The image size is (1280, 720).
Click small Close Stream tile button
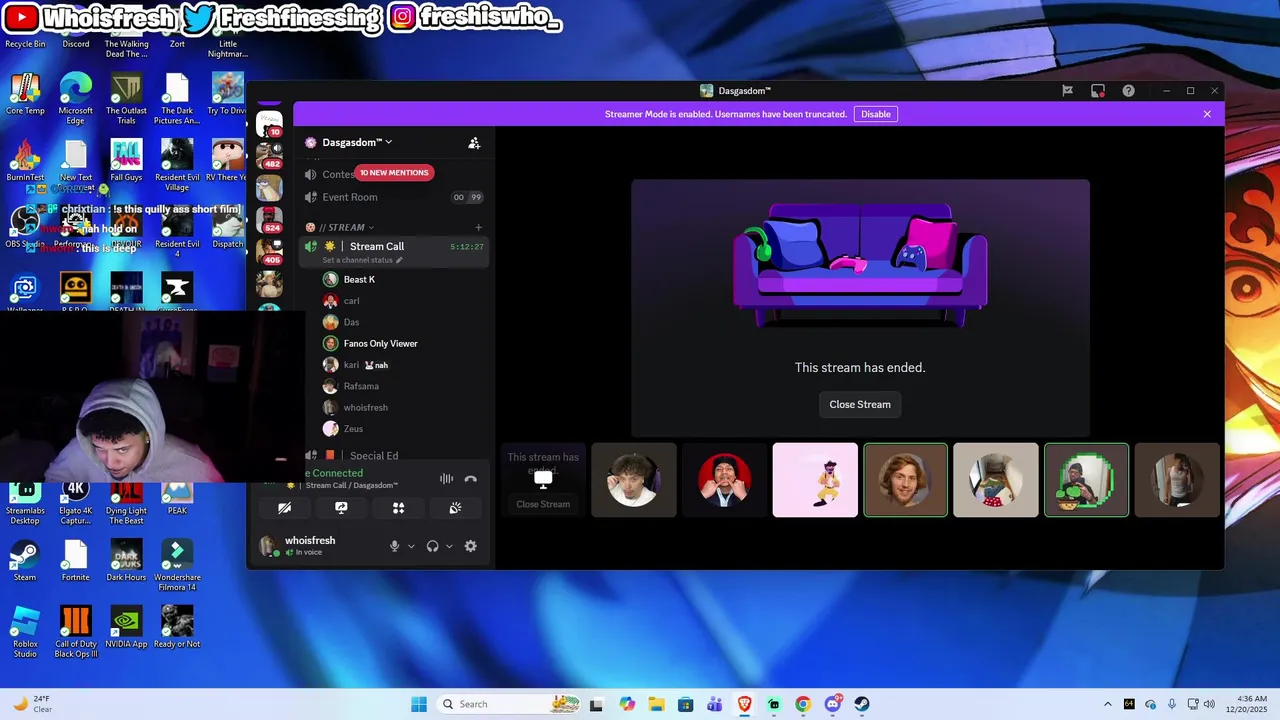click(543, 504)
